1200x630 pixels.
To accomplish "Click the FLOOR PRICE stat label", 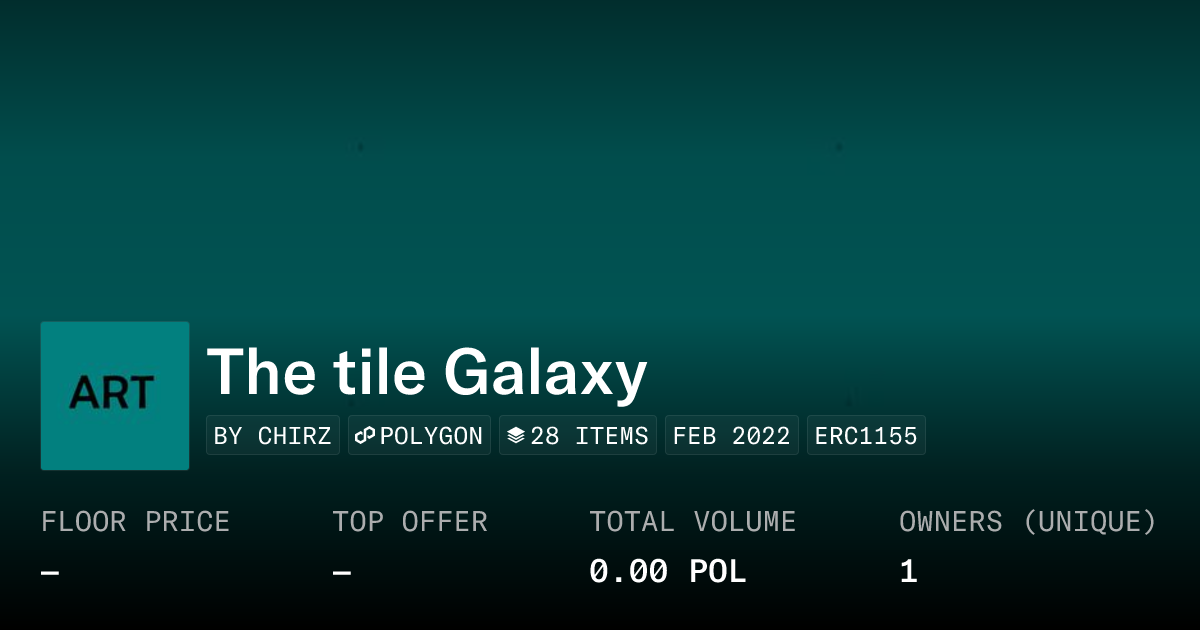I will coord(135,522).
